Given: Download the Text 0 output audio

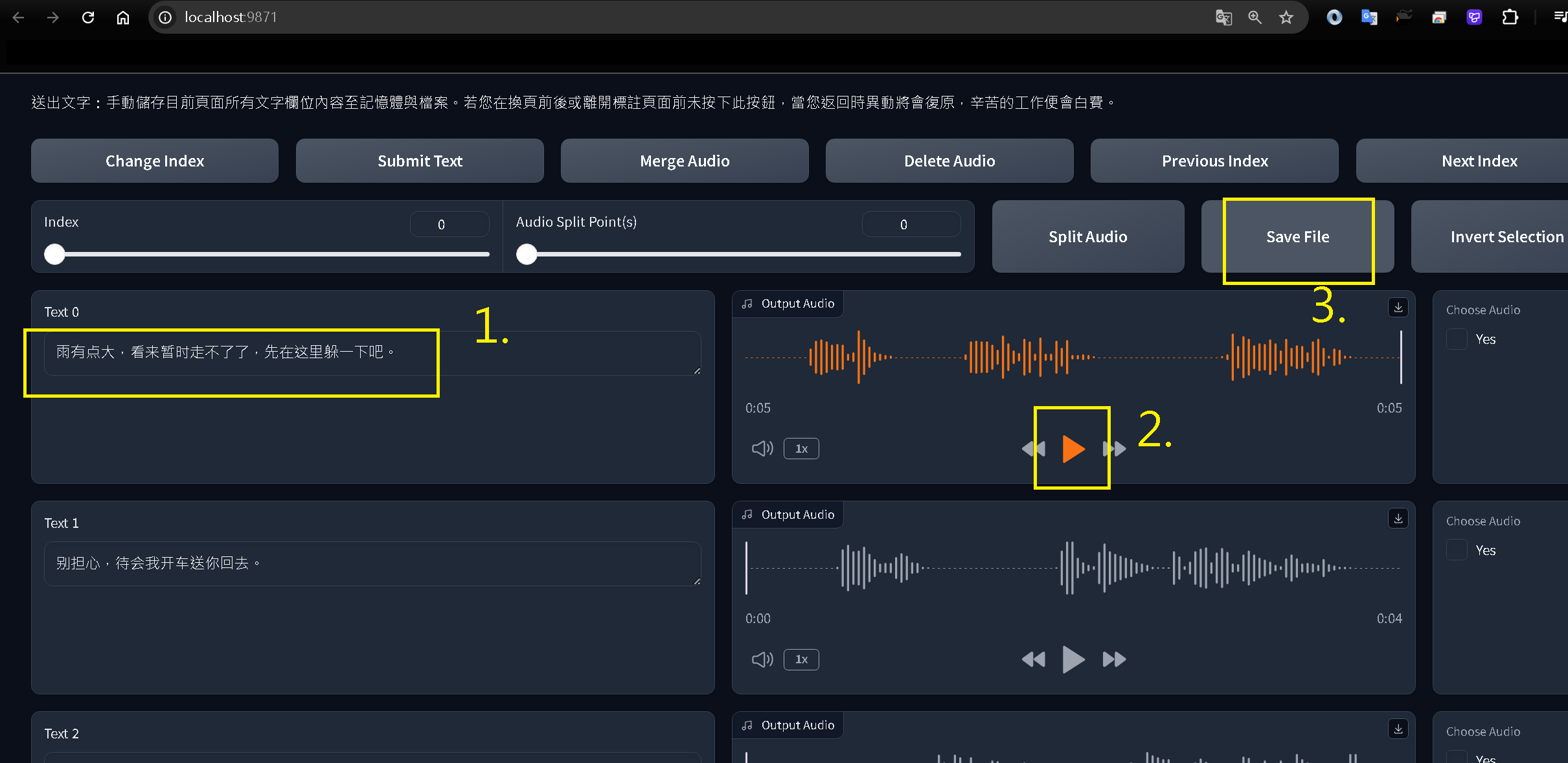Looking at the screenshot, I should (1398, 308).
